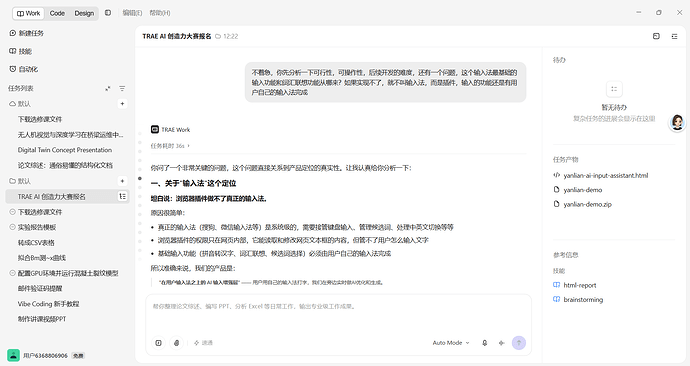Viewport: 690px width, 366px height.
Task: Switch to the Work mode tab
Action: pos(28,13)
